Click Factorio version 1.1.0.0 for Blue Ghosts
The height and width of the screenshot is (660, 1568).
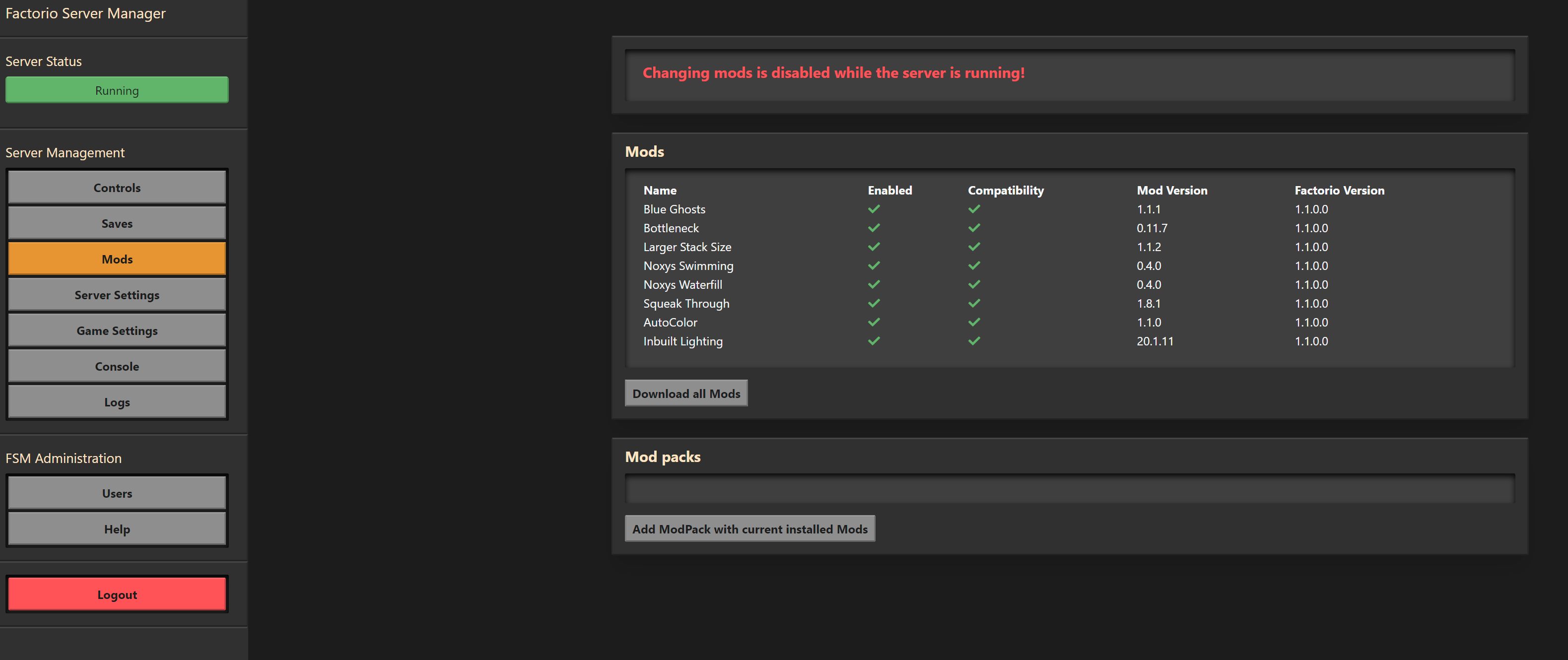coord(1311,209)
